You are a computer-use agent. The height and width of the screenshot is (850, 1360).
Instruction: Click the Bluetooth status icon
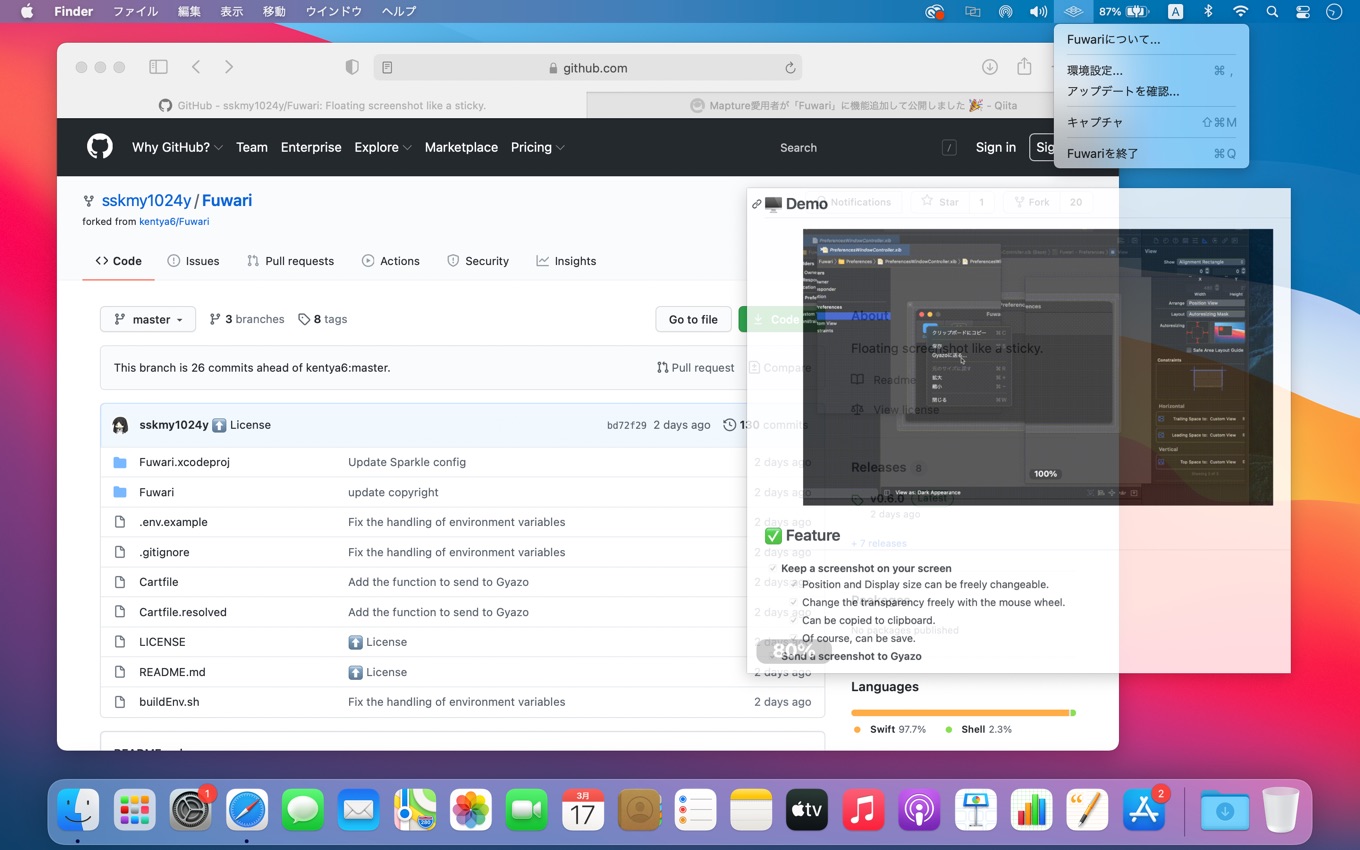pos(1208,12)
